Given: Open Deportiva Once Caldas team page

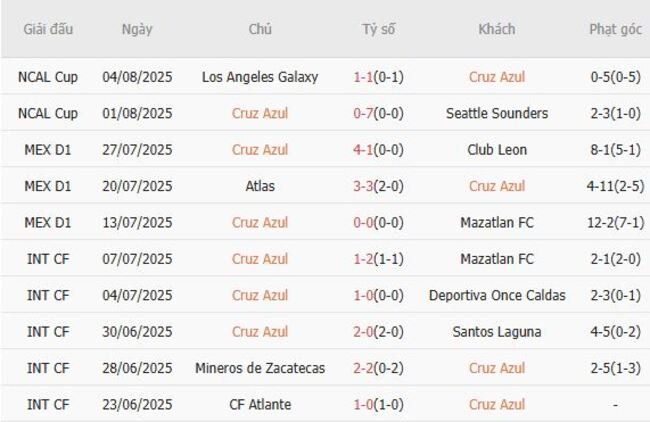Looking at the screenshot, I should tap(497, 295).
